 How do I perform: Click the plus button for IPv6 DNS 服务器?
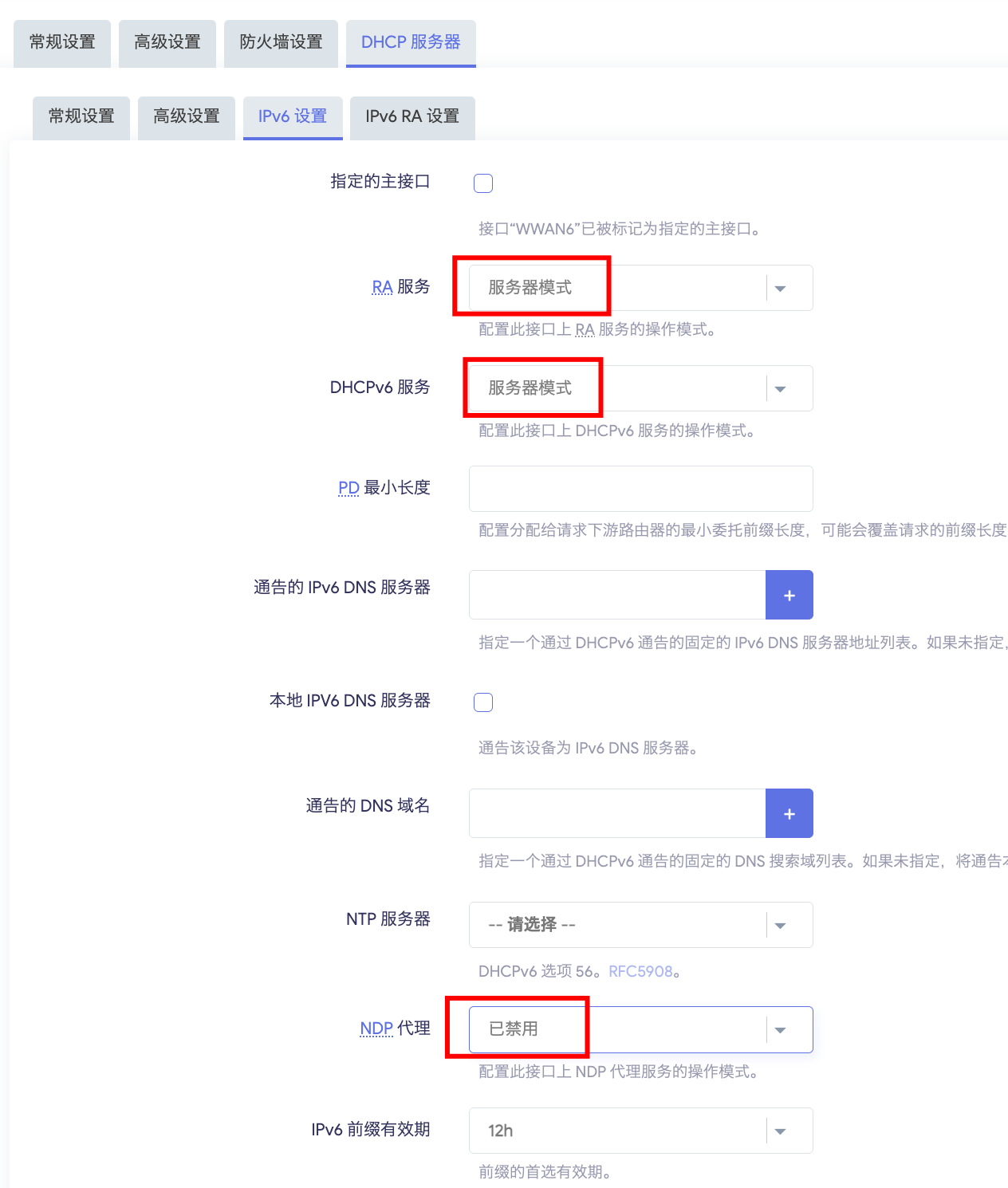pyautogui.click(x=789, y=595)
